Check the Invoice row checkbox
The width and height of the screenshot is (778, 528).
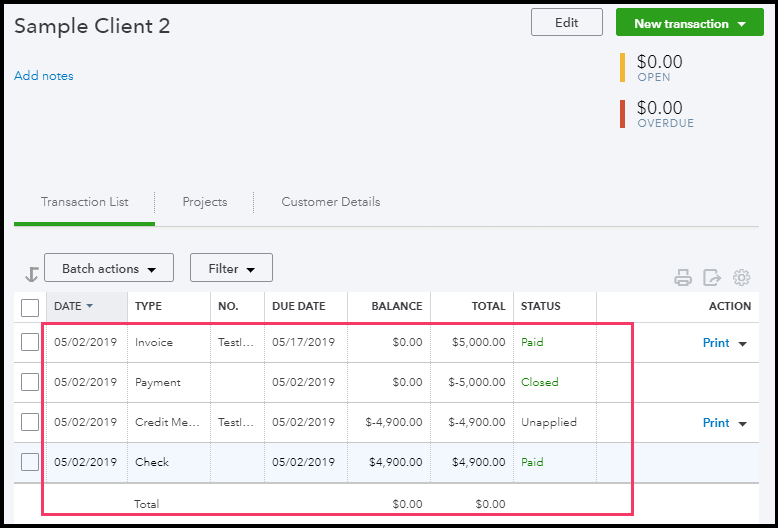click(x=30, y=342)
